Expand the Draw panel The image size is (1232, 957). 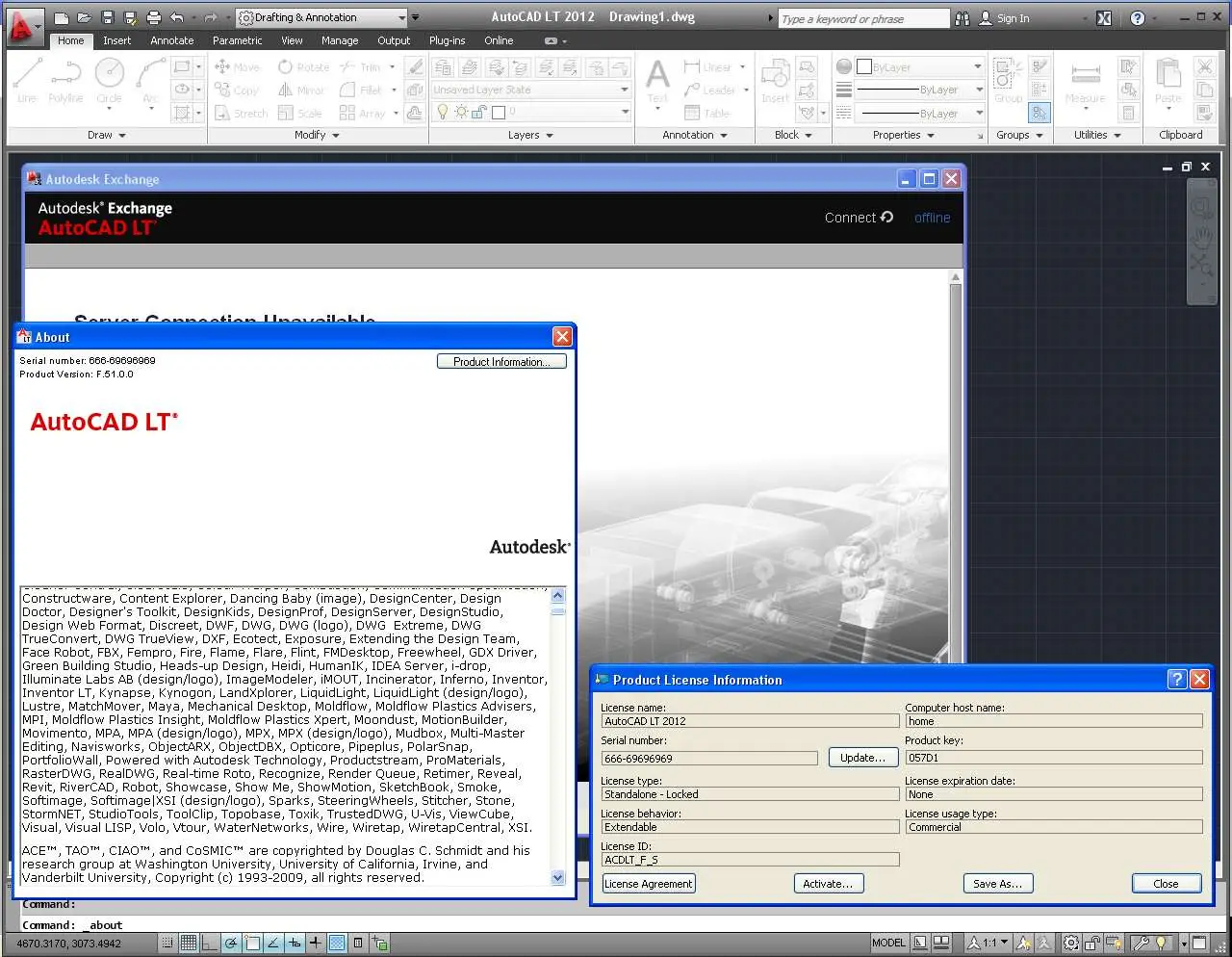pos(107,135)
